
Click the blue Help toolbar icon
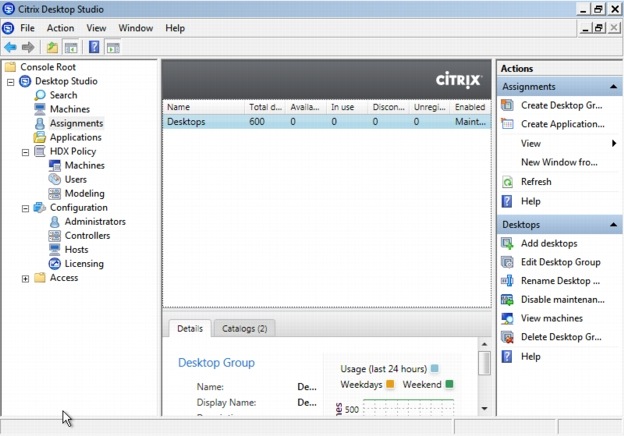point(94,47)
